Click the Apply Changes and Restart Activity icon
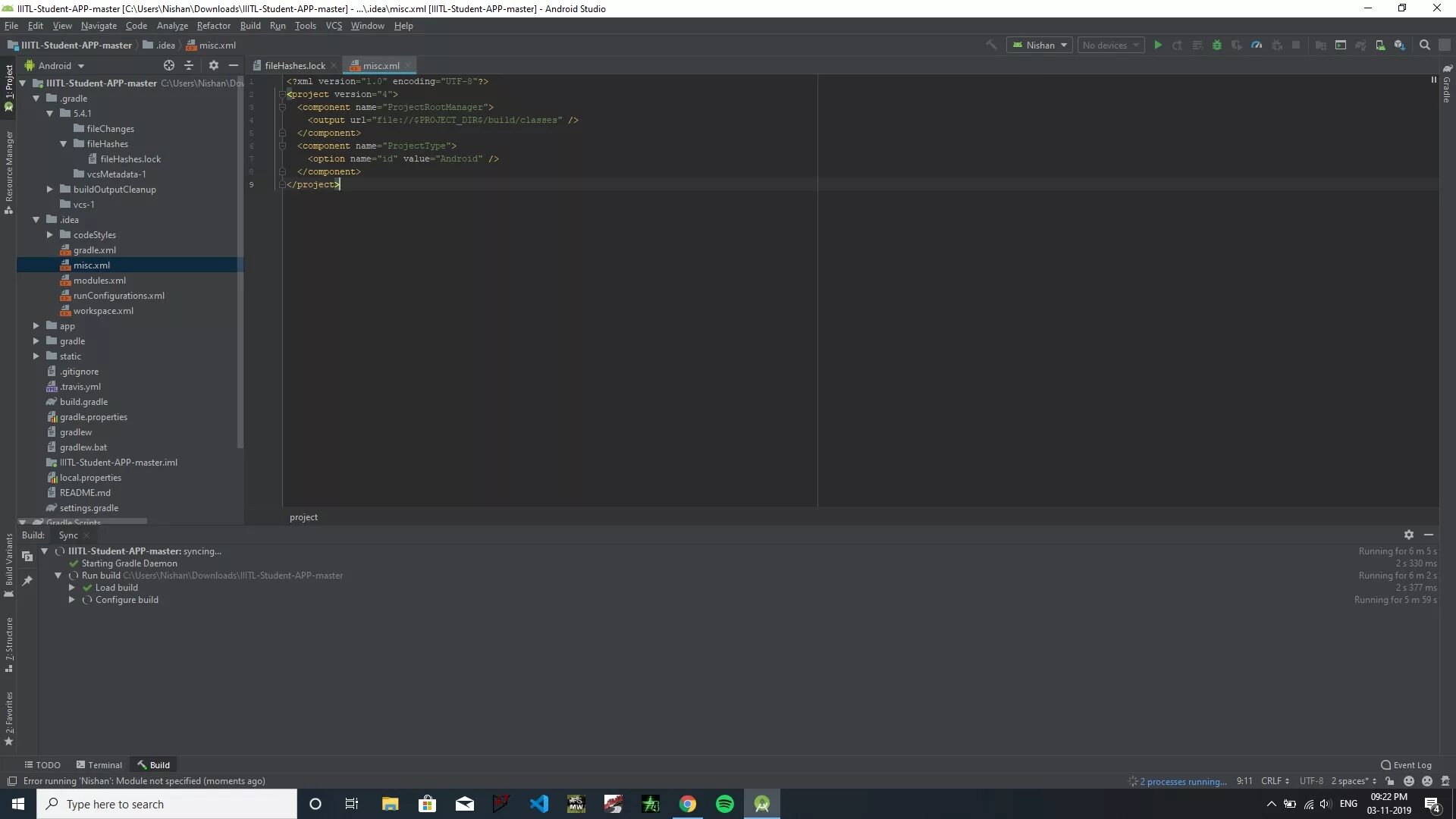This screenshot has height=819, width=1456. point(1178,45)
